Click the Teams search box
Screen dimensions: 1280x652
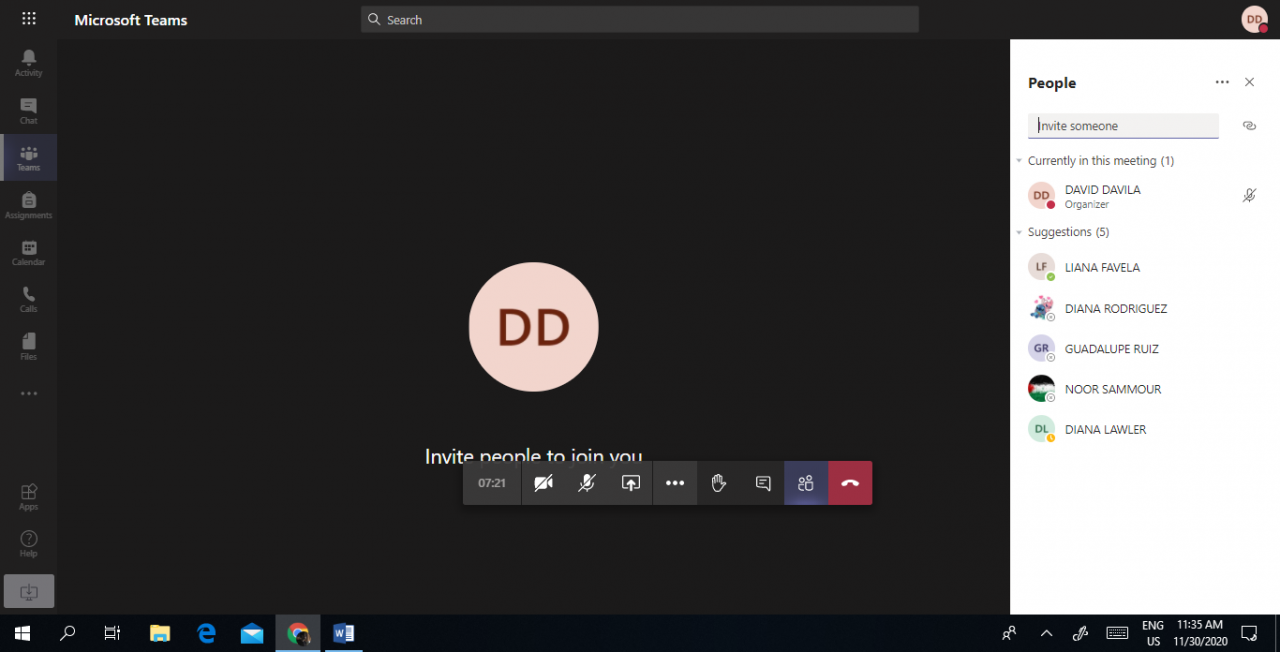(640, 20)
